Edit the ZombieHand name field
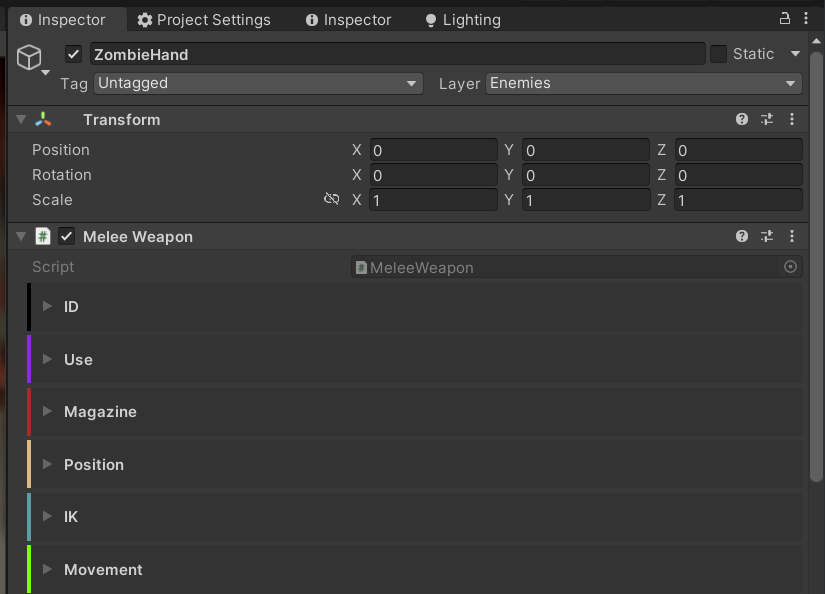 [397, 54]
